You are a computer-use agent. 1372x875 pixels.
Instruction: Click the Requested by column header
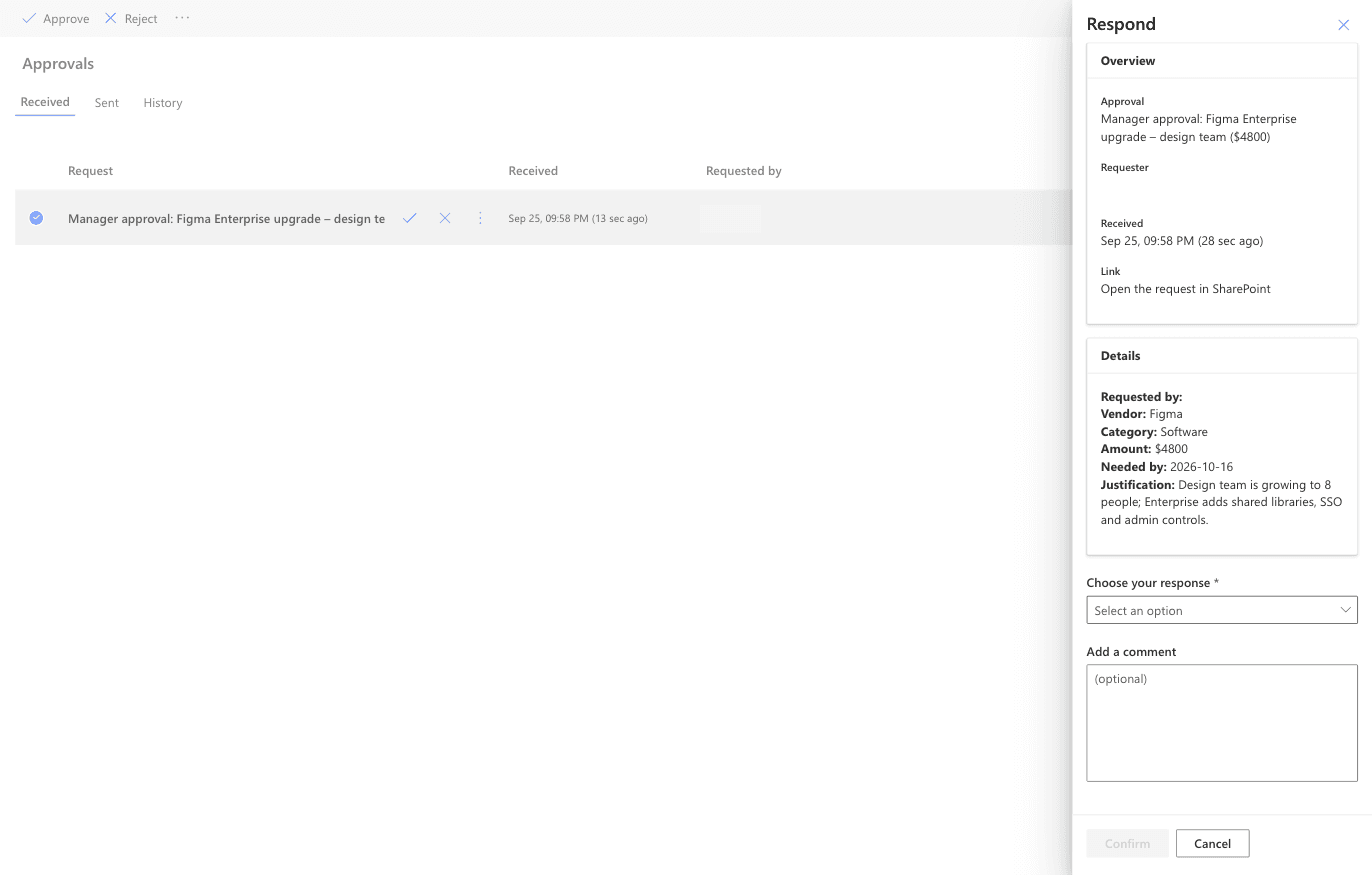point(744,171)
